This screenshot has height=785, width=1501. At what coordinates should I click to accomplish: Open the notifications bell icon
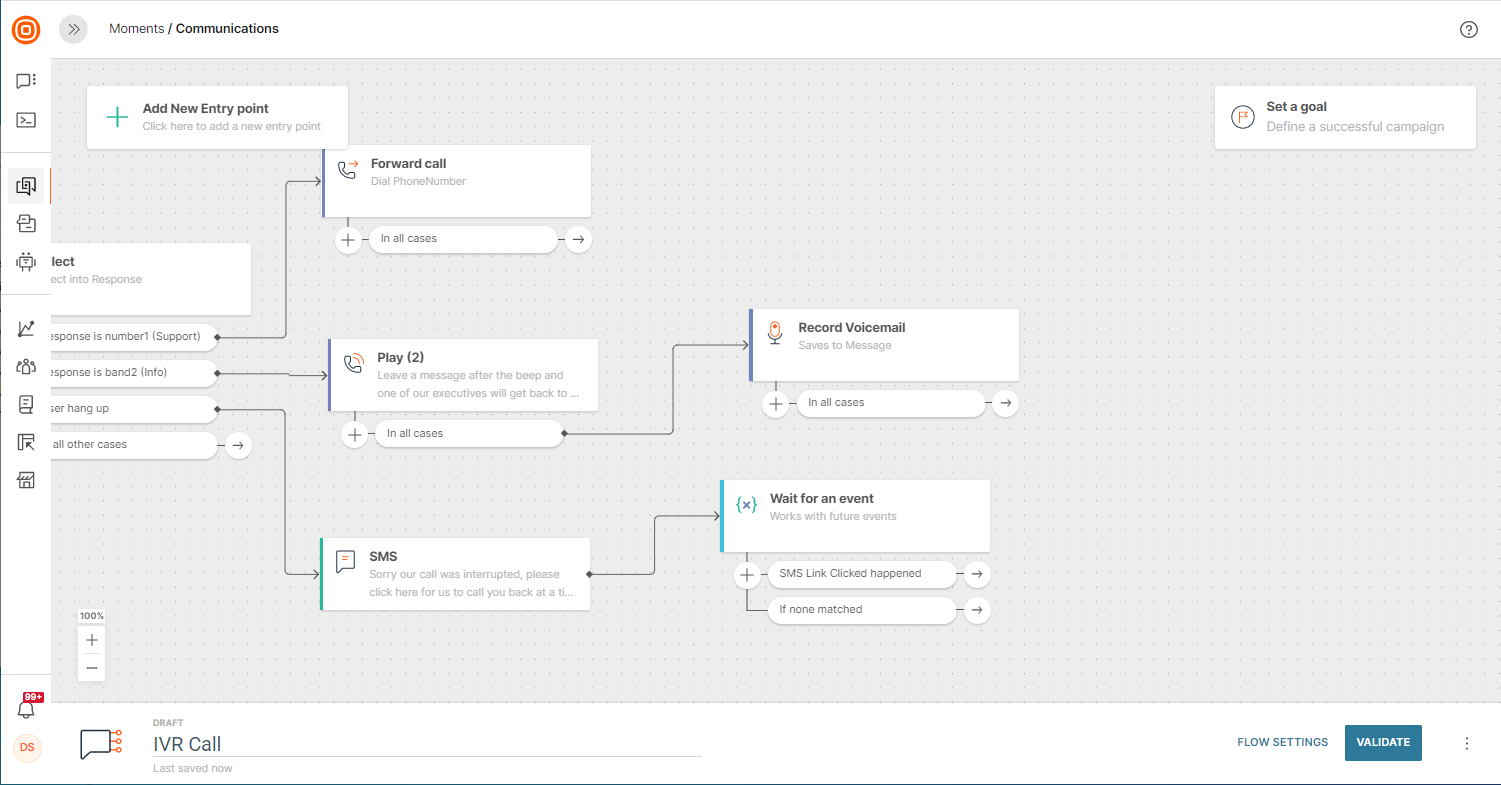tap(27, 709)
